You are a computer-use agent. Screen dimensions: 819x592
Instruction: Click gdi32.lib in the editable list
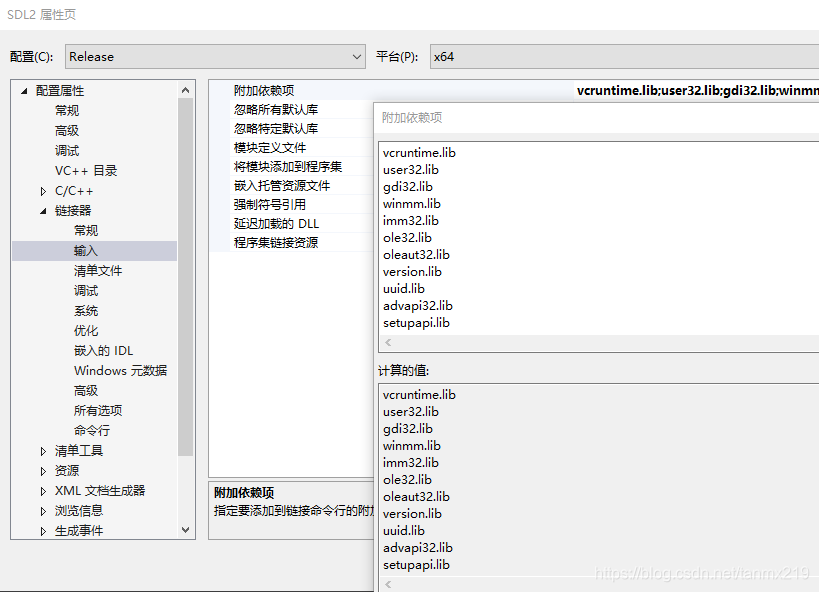click(x=407, y=187)
